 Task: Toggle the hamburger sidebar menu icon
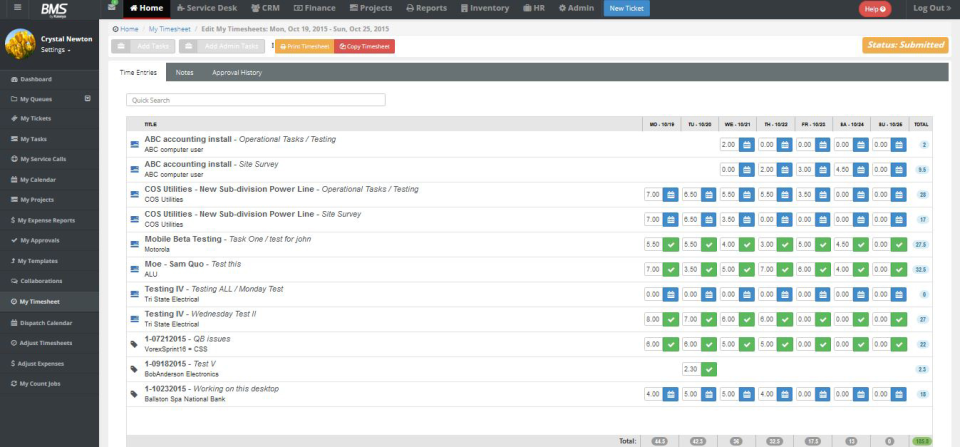pyautogui.click(x=17, y=8)
